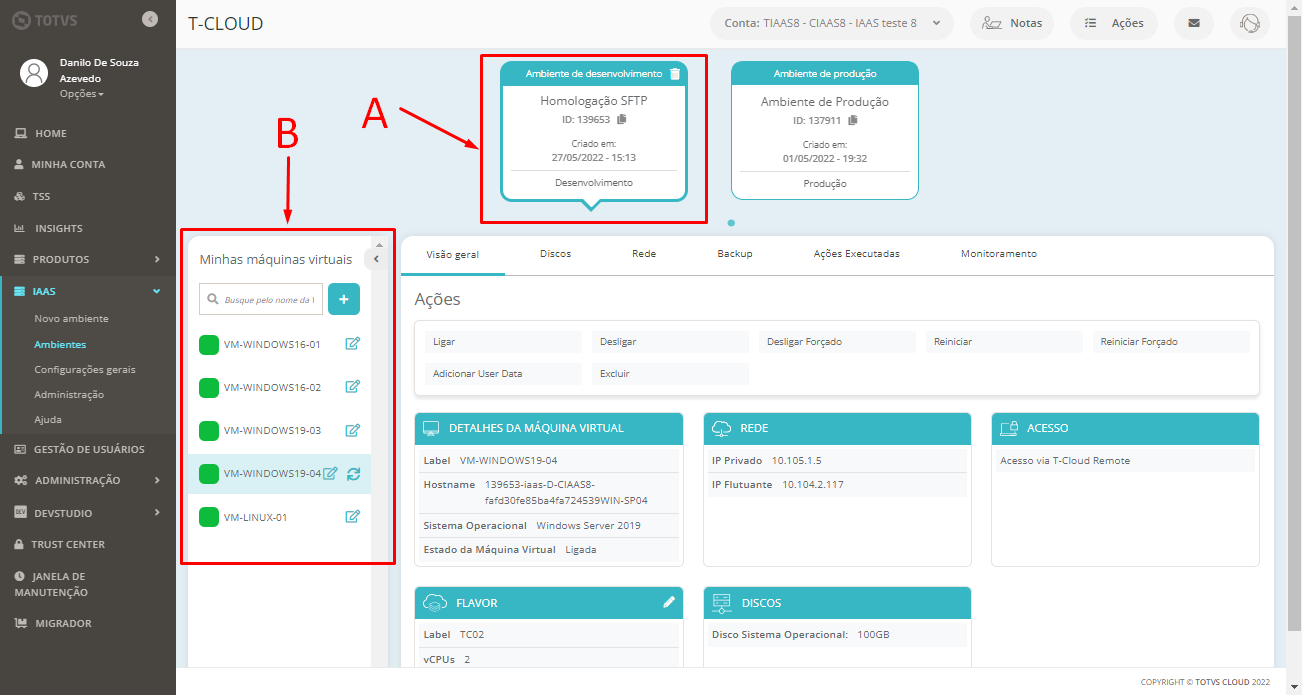Click Adicionar User Data action

coord(503,374)
